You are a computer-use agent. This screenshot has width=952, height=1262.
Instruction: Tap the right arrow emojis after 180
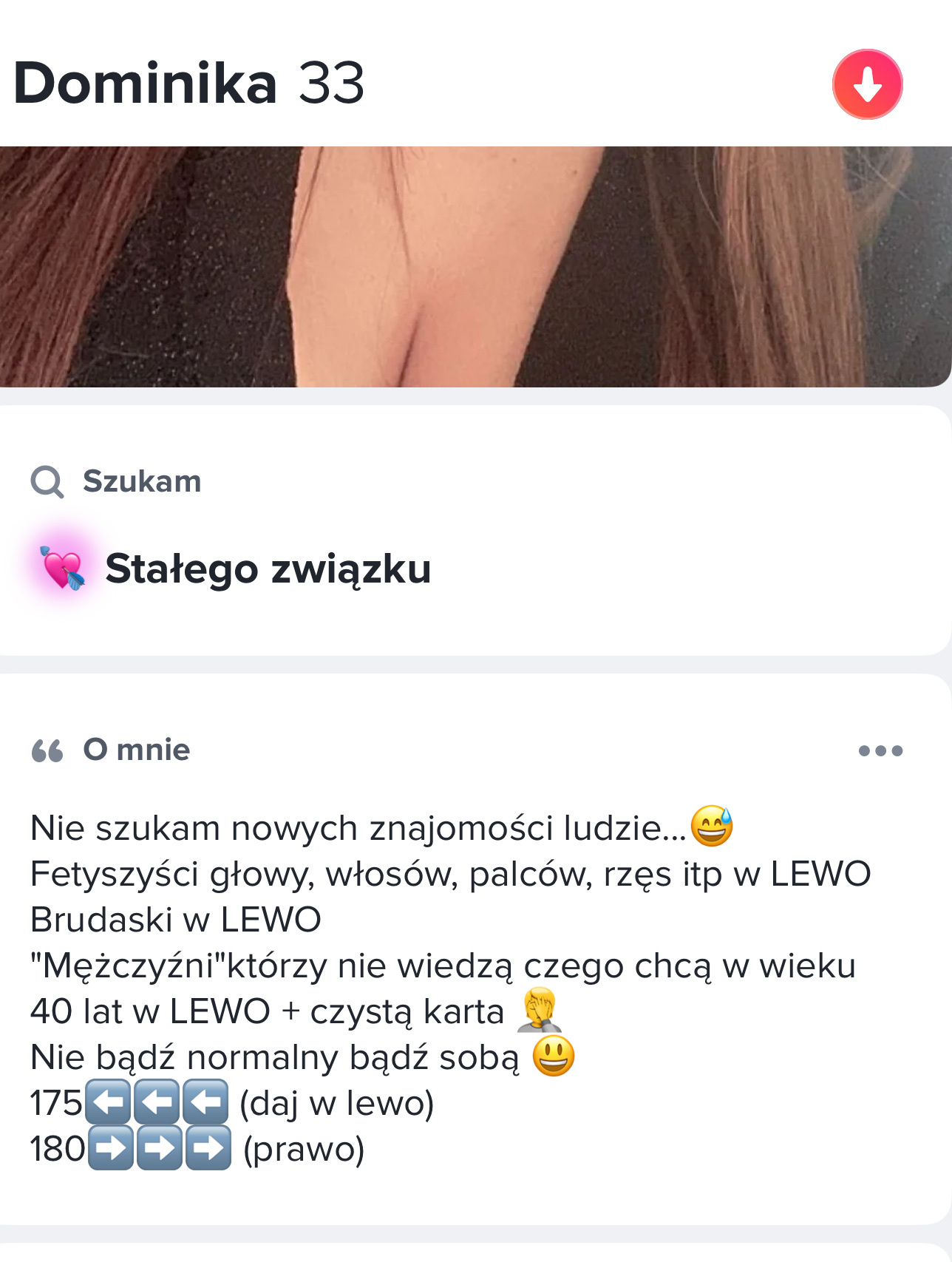[x=160, y=1148]
